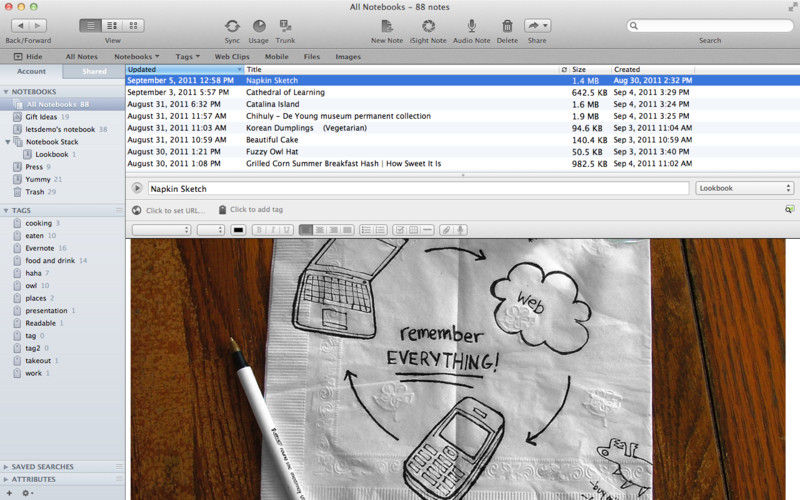This screenshot has width=800, height=500.
Task: Align text left
Action: coord(306,230)
